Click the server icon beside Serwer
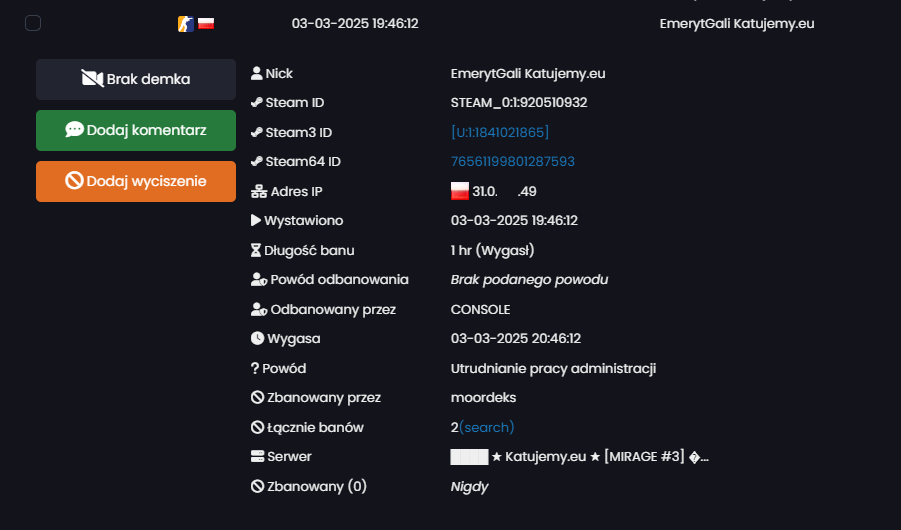This screenshot has width=901, height=530. [x=257, y=456]
